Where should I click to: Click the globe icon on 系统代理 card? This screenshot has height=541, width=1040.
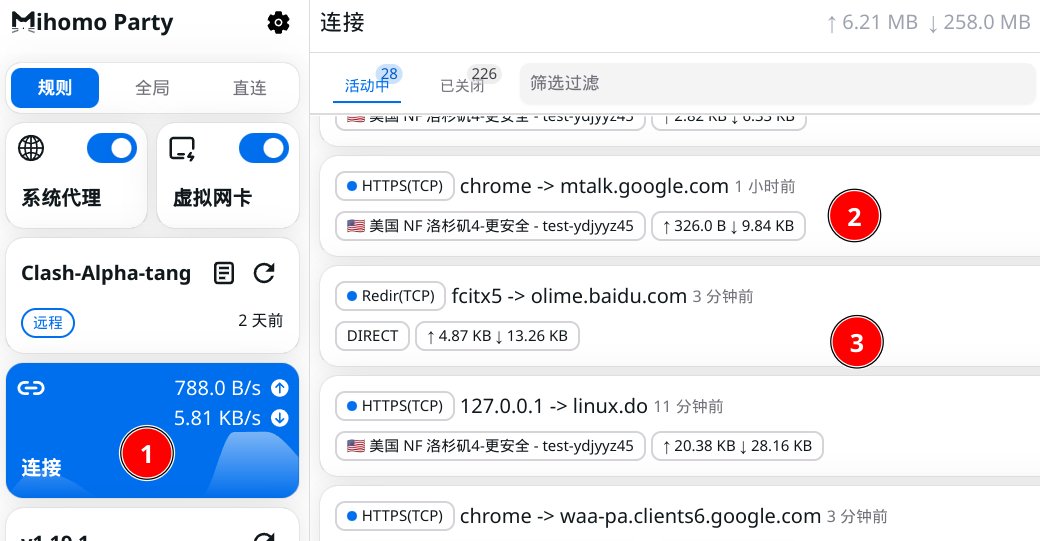pos(32,148)
